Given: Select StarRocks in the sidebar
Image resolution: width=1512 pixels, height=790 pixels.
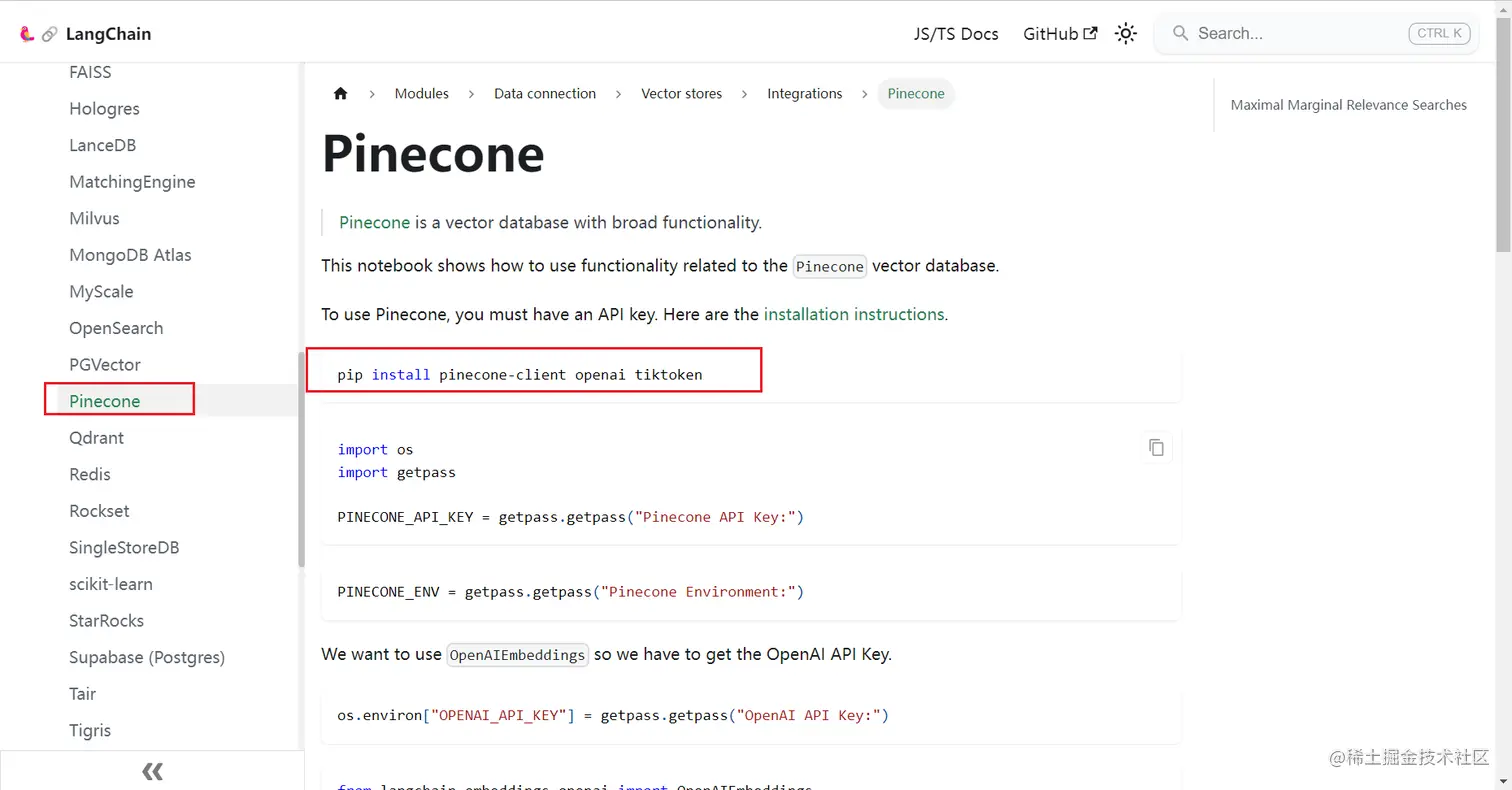Looking at the screenshot, I should point(106,621).
